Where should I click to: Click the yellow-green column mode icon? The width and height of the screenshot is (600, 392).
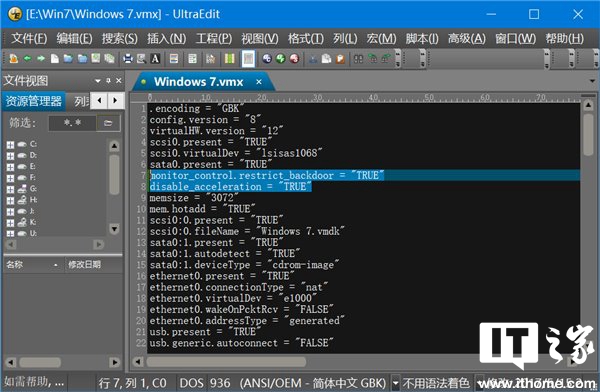point(230,59)
